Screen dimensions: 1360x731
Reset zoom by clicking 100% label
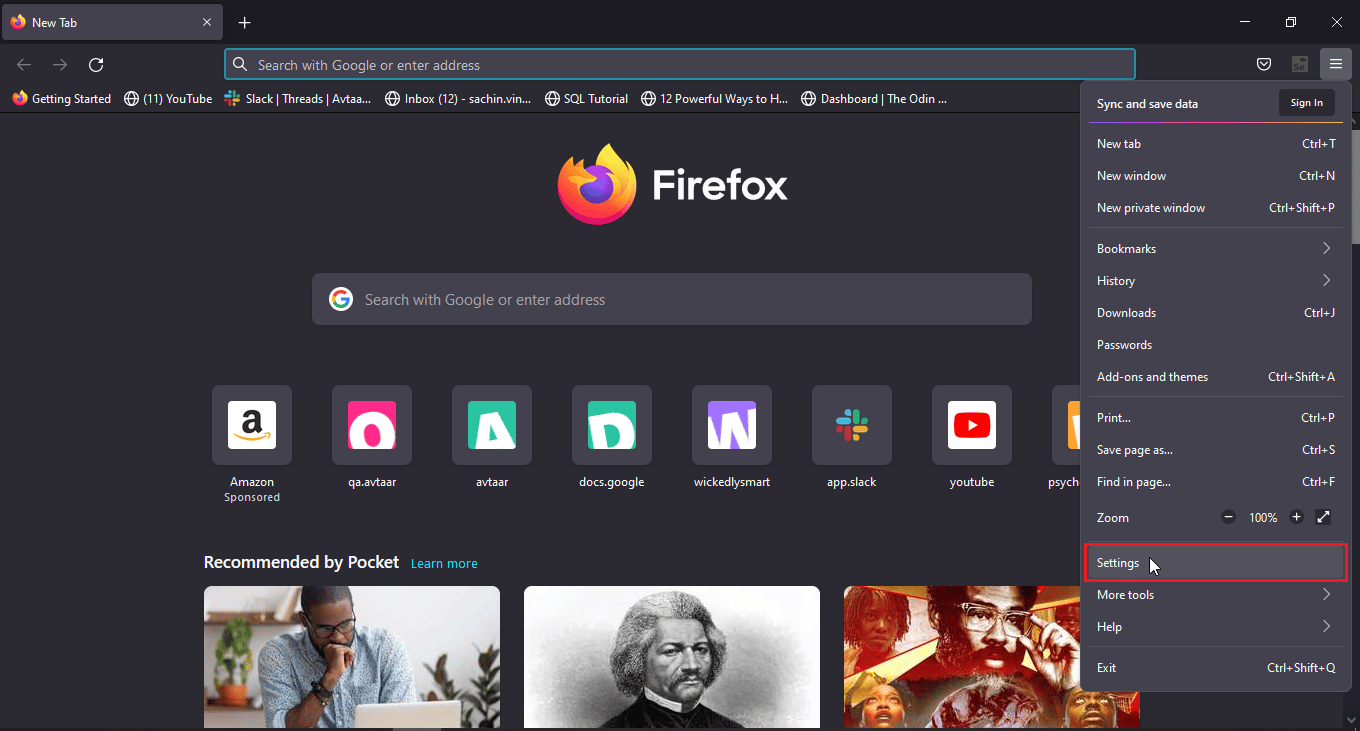1263,518
